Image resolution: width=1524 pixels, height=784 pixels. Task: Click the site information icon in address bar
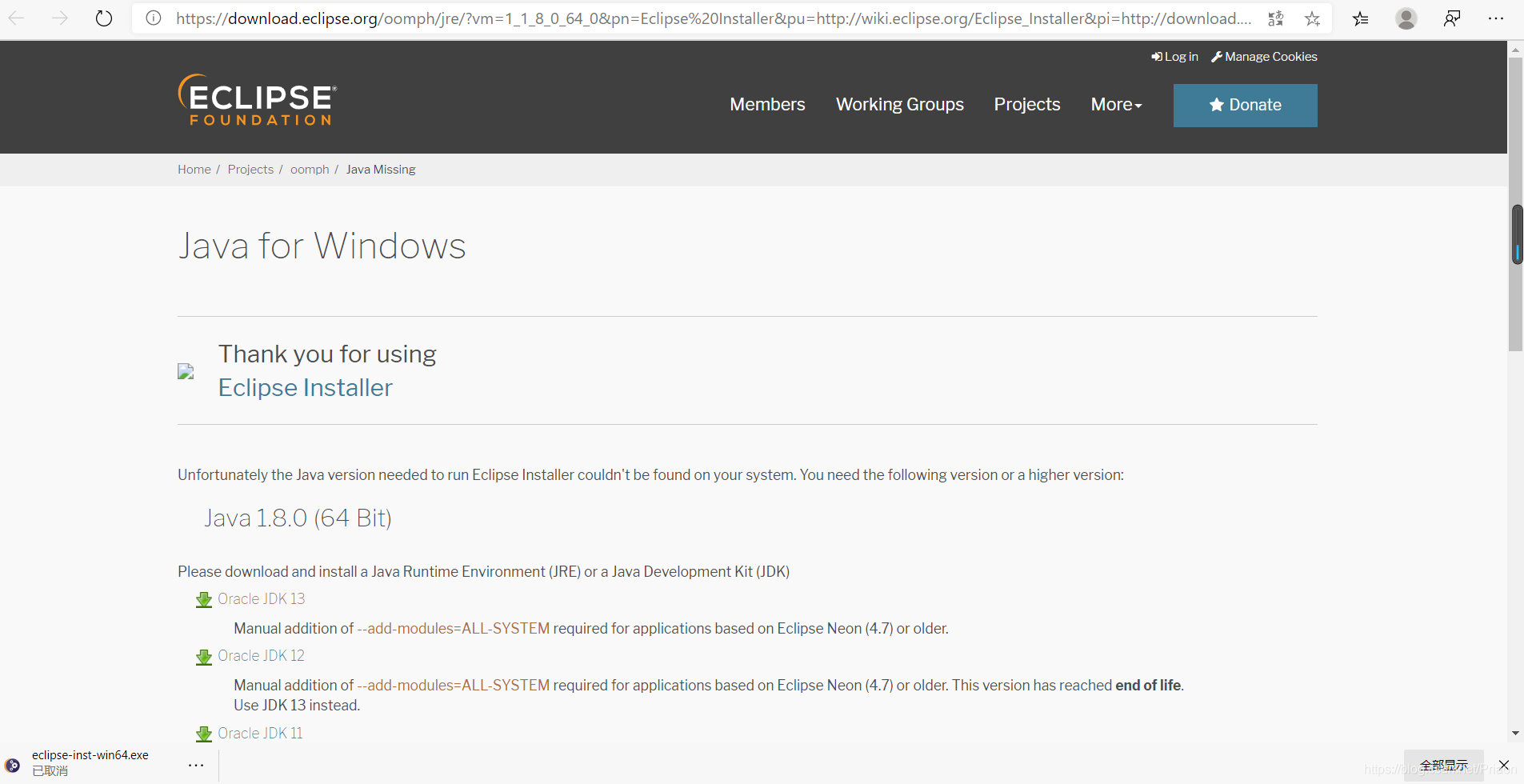tap(154, 18)
